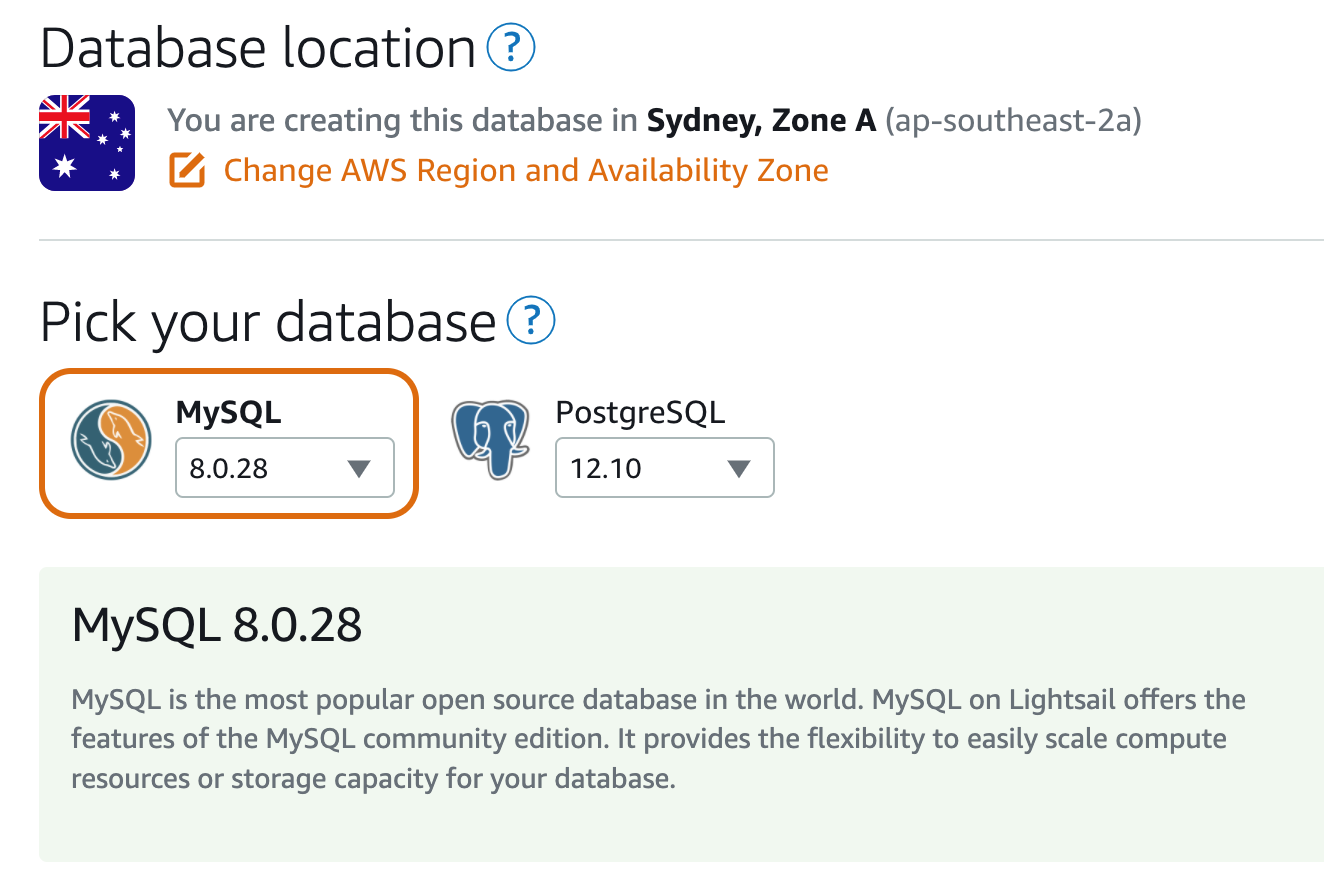The image size is (1324, 878).
Task: Open the Pick your database help tooltip
Action: tap(533, 321)
